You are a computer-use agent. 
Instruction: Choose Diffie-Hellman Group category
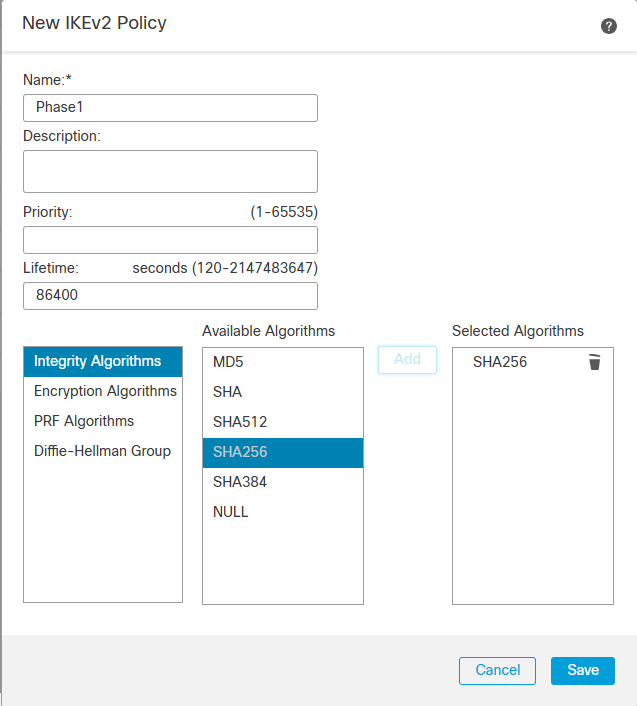[x=102, y=451]
